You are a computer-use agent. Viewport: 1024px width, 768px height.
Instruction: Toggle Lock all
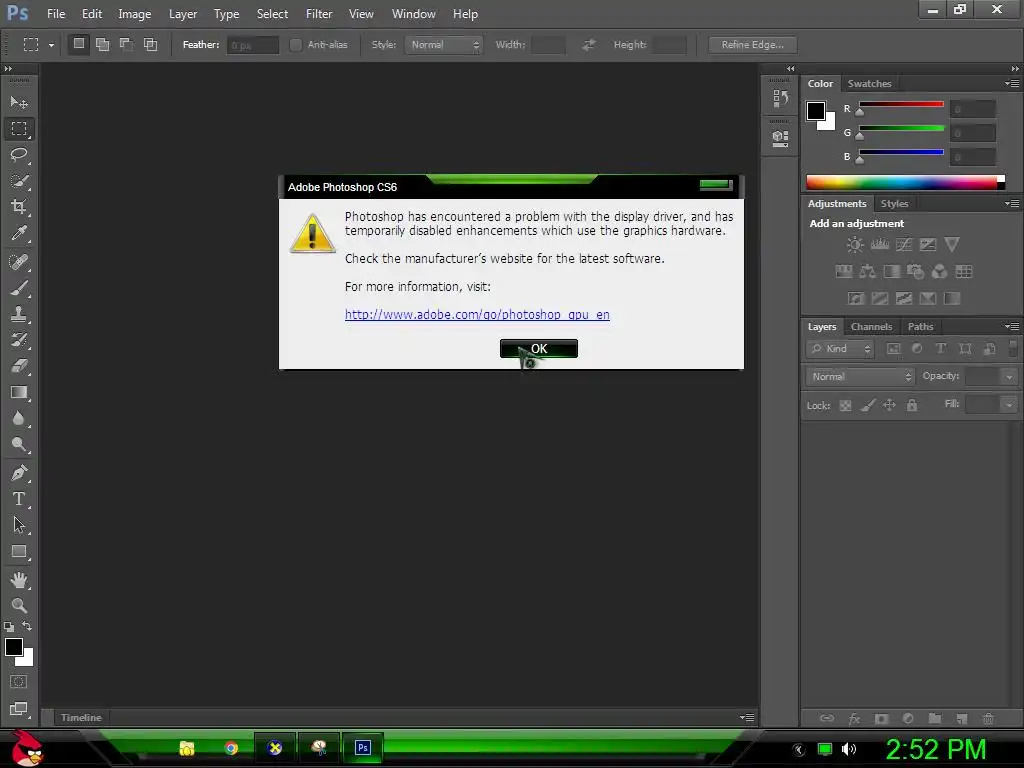[912, 406]
